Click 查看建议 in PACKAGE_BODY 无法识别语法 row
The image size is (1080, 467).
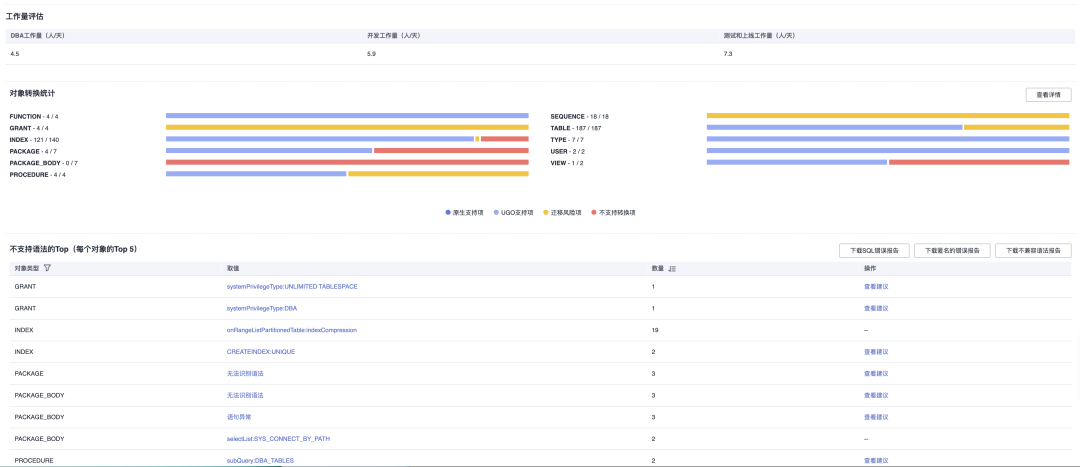click(x=876, y=395)
